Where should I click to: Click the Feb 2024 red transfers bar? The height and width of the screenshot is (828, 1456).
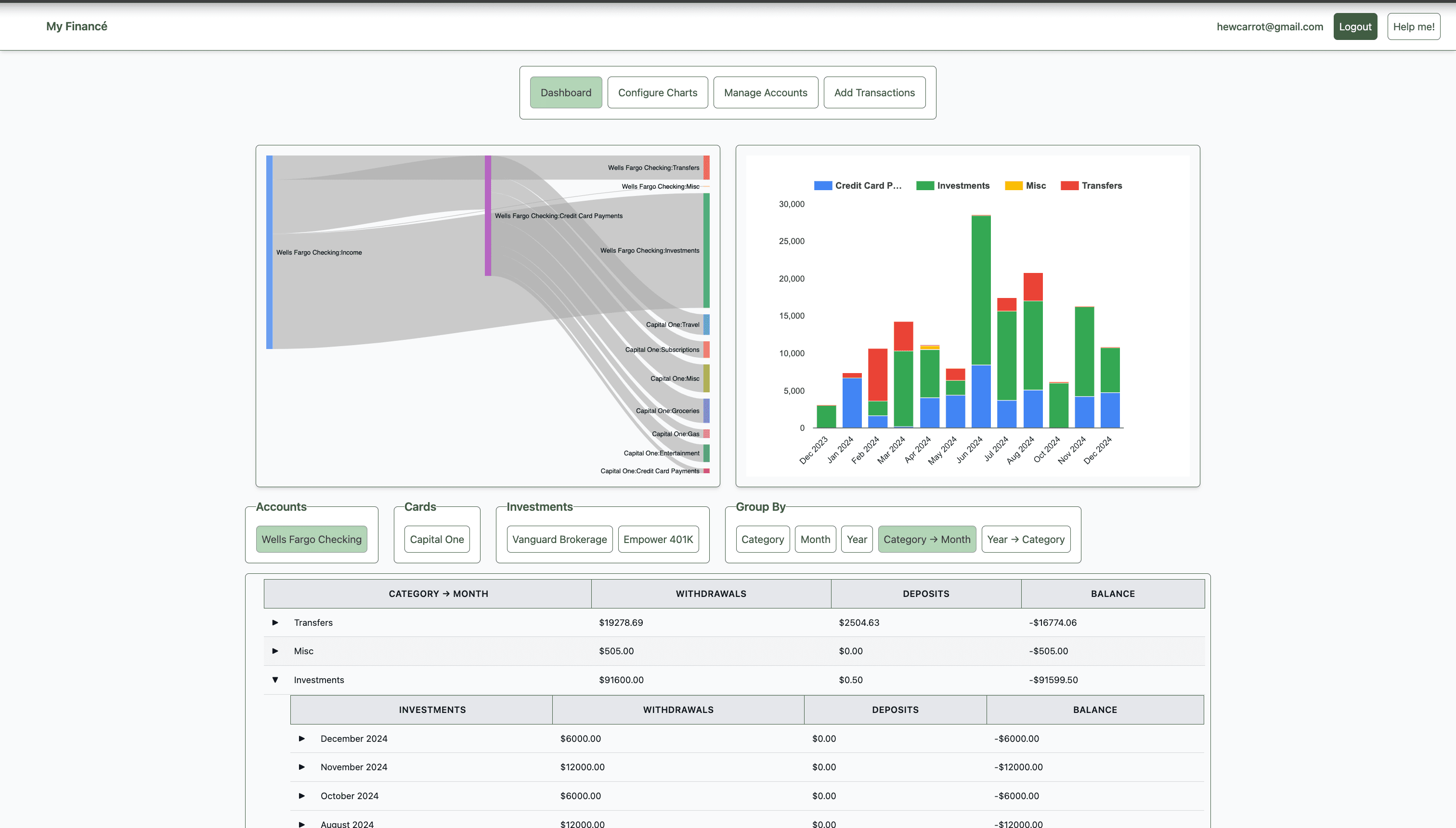878,375
